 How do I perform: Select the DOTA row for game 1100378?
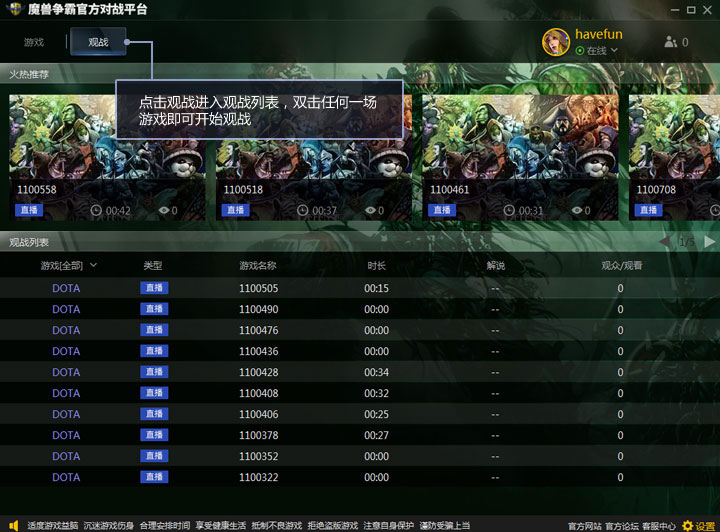66,435
